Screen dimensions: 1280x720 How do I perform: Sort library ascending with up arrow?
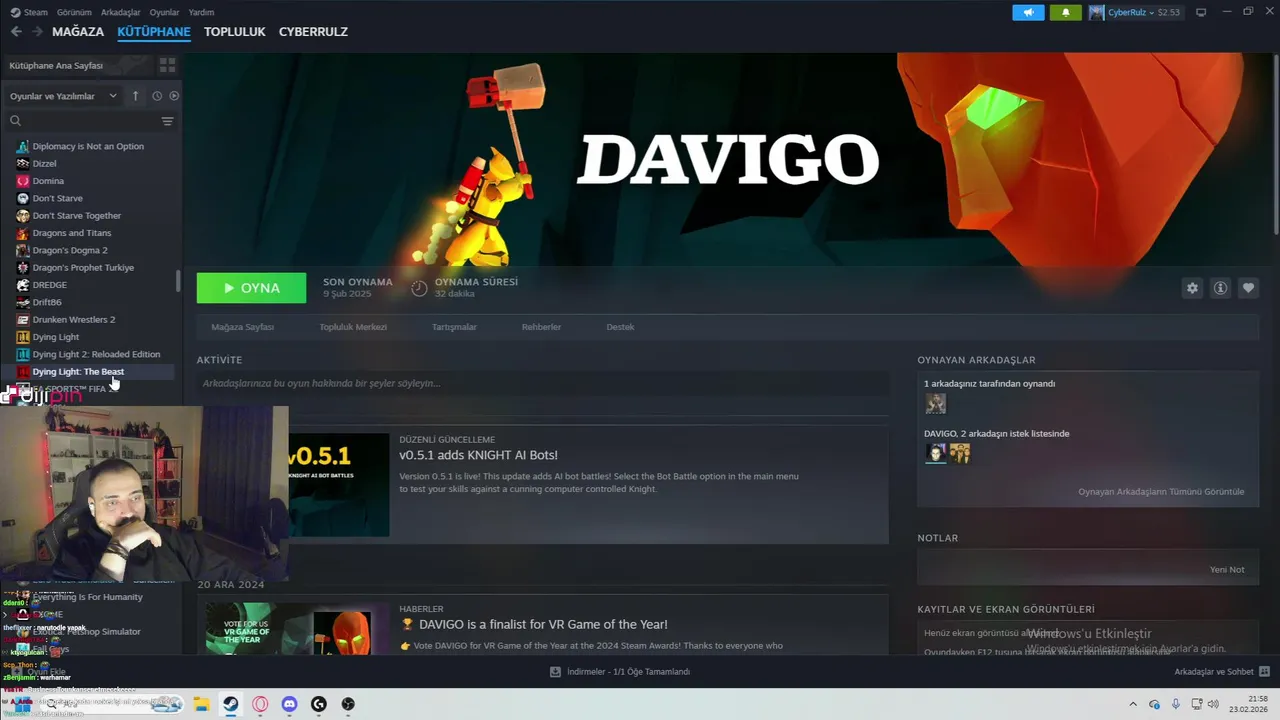(x=135, y=96)
